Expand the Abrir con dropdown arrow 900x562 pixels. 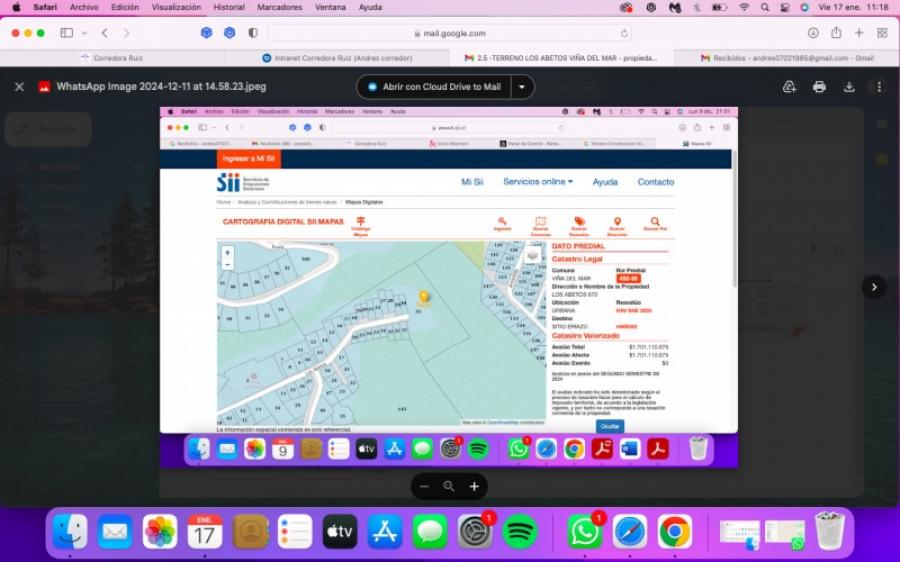click(x=522, y=87)
